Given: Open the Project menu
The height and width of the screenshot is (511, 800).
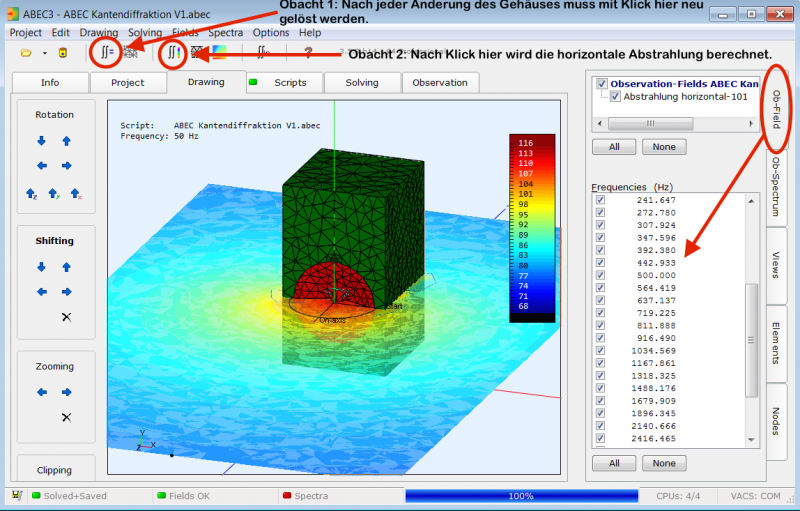Looking at the screenshot, I should (x=26, y=33).
